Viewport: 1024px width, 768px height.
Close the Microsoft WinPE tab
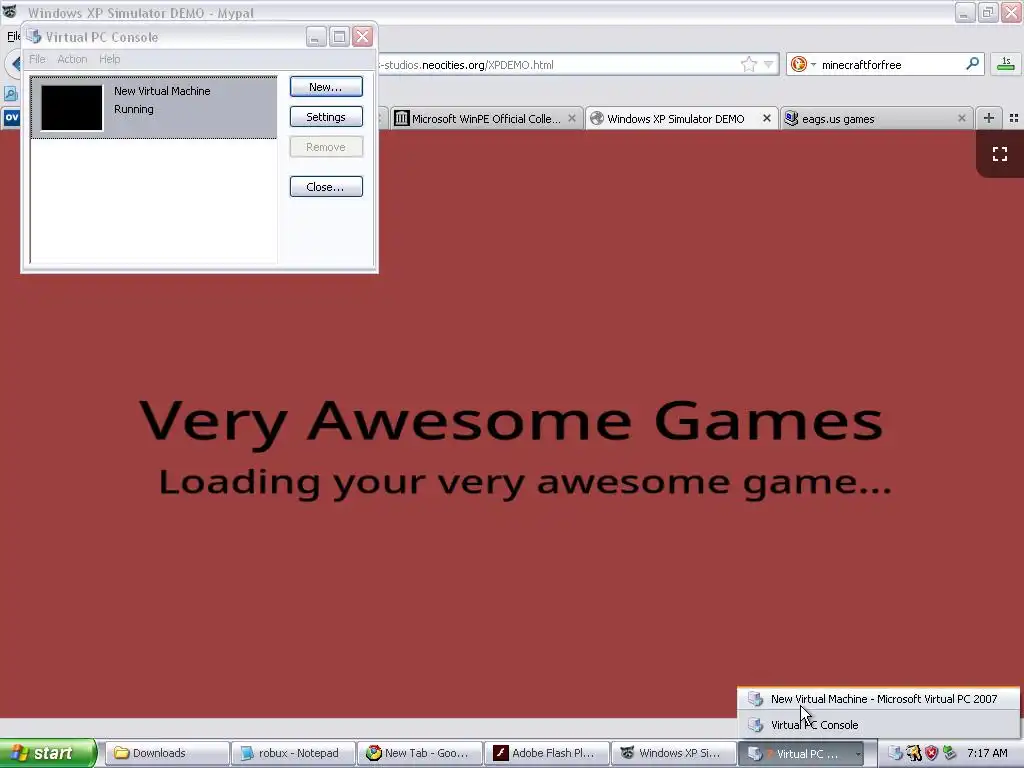(x=572, y=118)
